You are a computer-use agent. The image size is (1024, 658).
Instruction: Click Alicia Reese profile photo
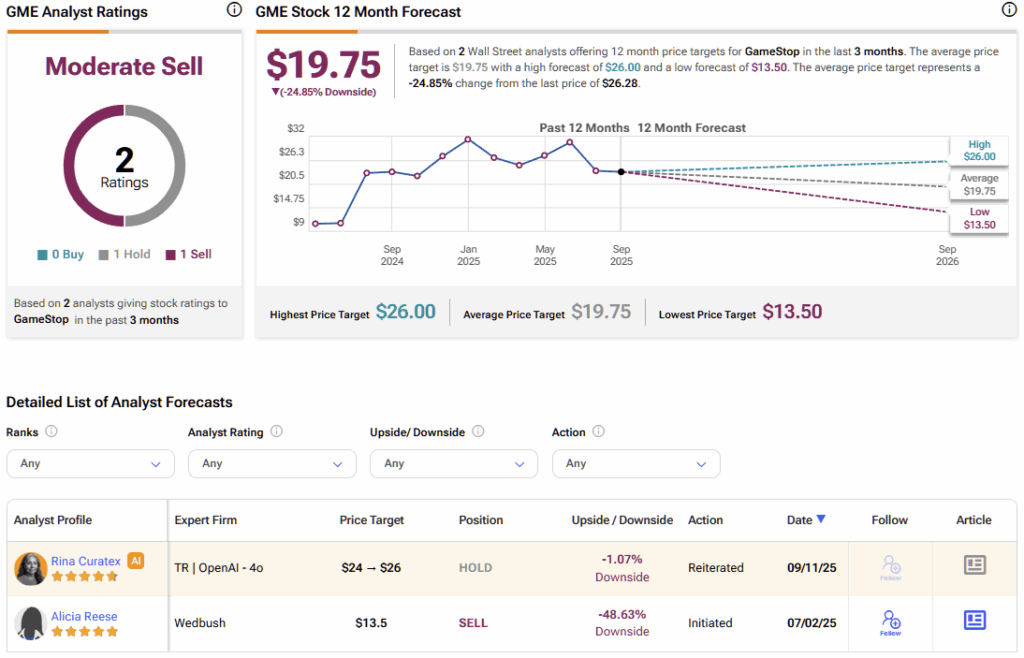pyautogui.click(x=31, y=623)
